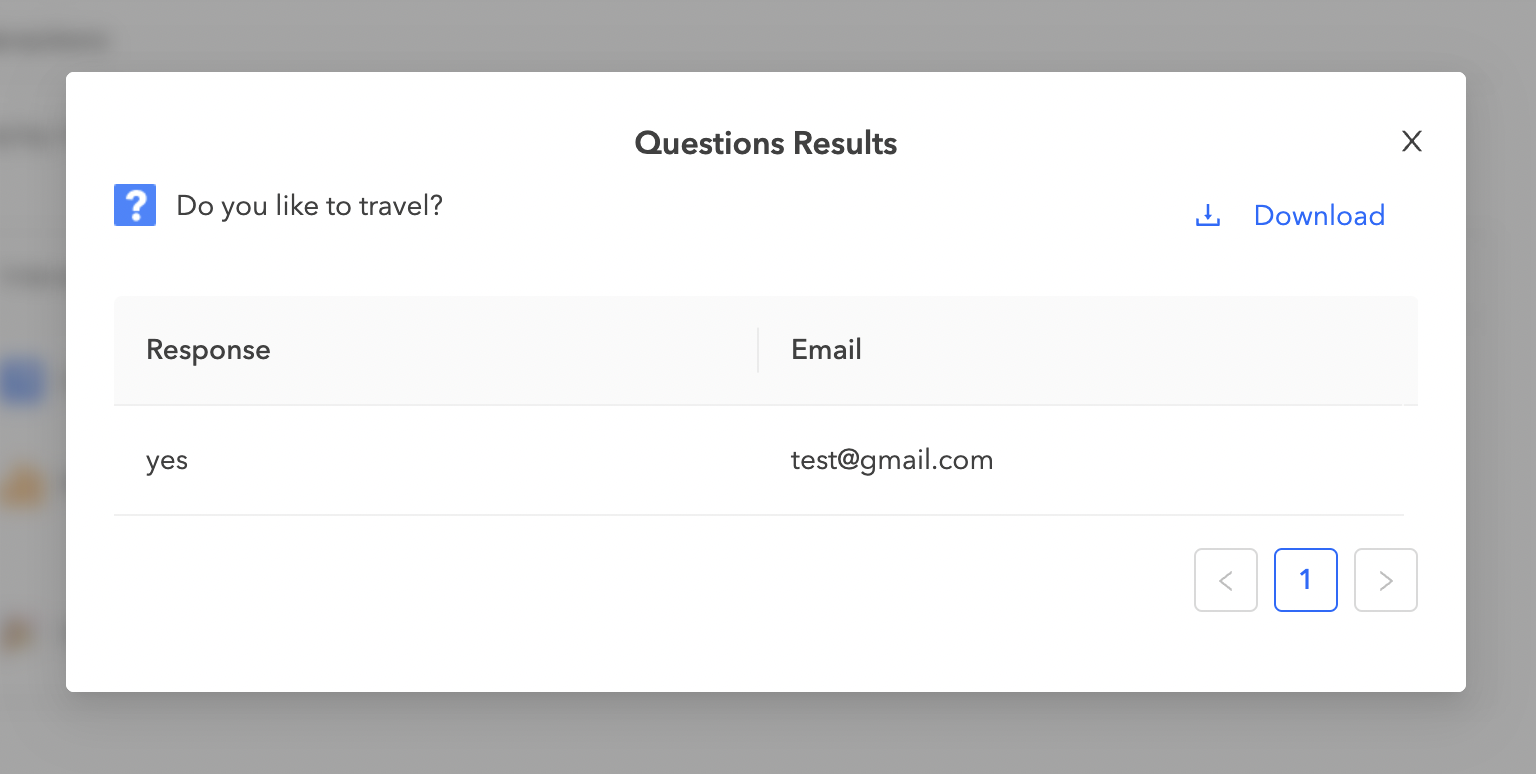Click the download arrow icon
Screen dimensions: 1536x774
click(1208, 216)
